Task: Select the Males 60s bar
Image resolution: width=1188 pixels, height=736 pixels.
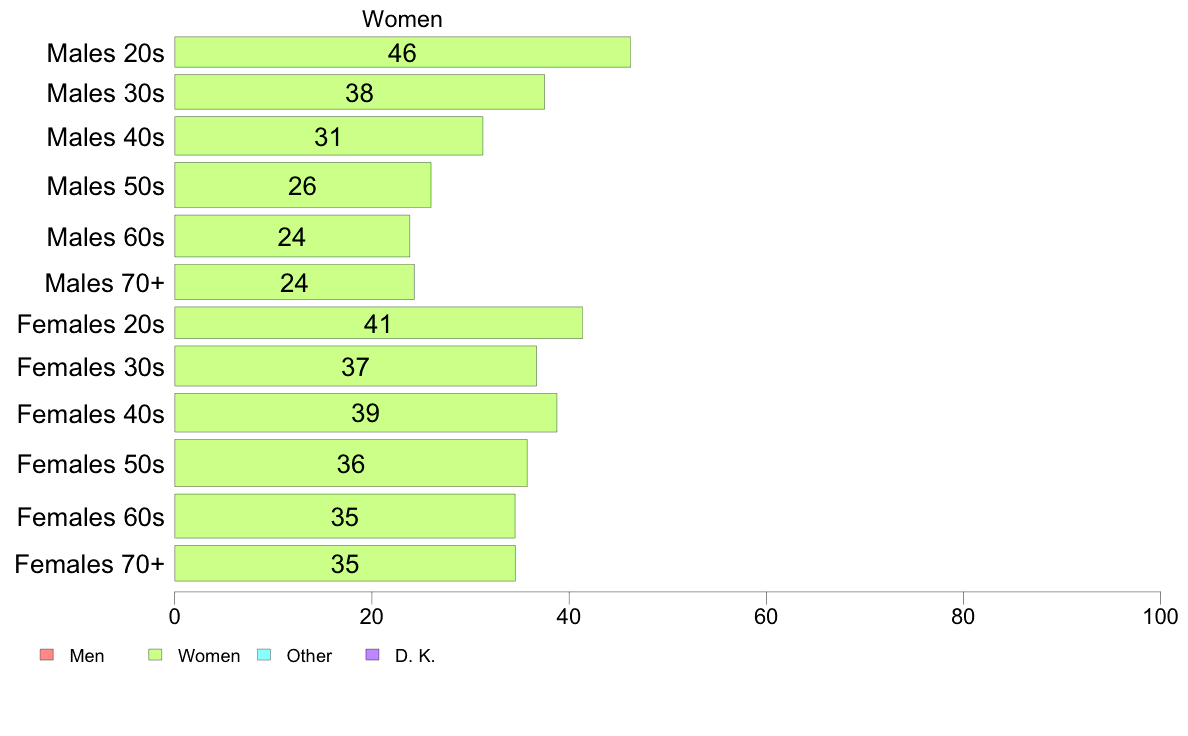Action: tap(292, 236)
